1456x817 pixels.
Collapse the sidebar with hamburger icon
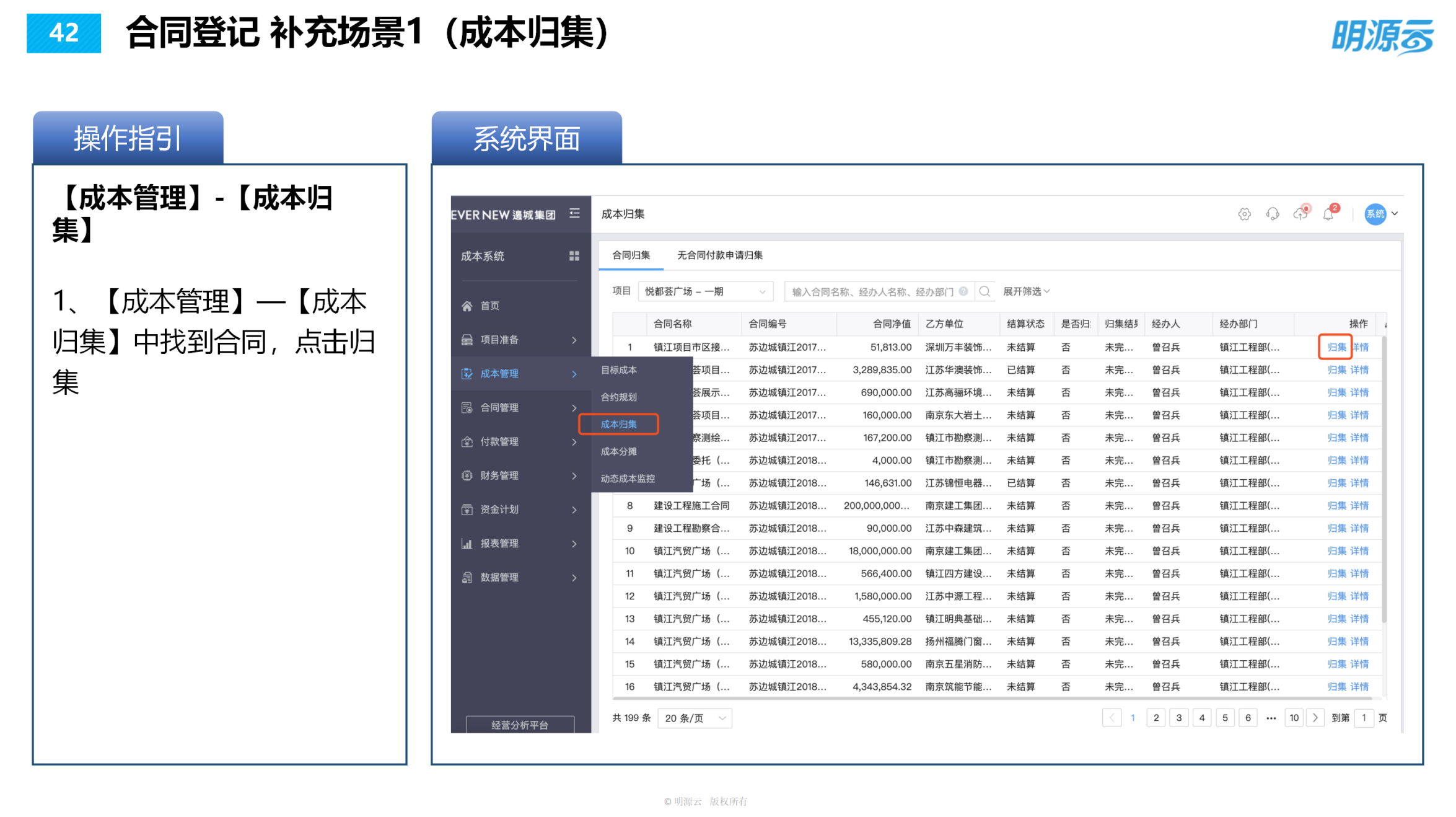tap(574, 213)
